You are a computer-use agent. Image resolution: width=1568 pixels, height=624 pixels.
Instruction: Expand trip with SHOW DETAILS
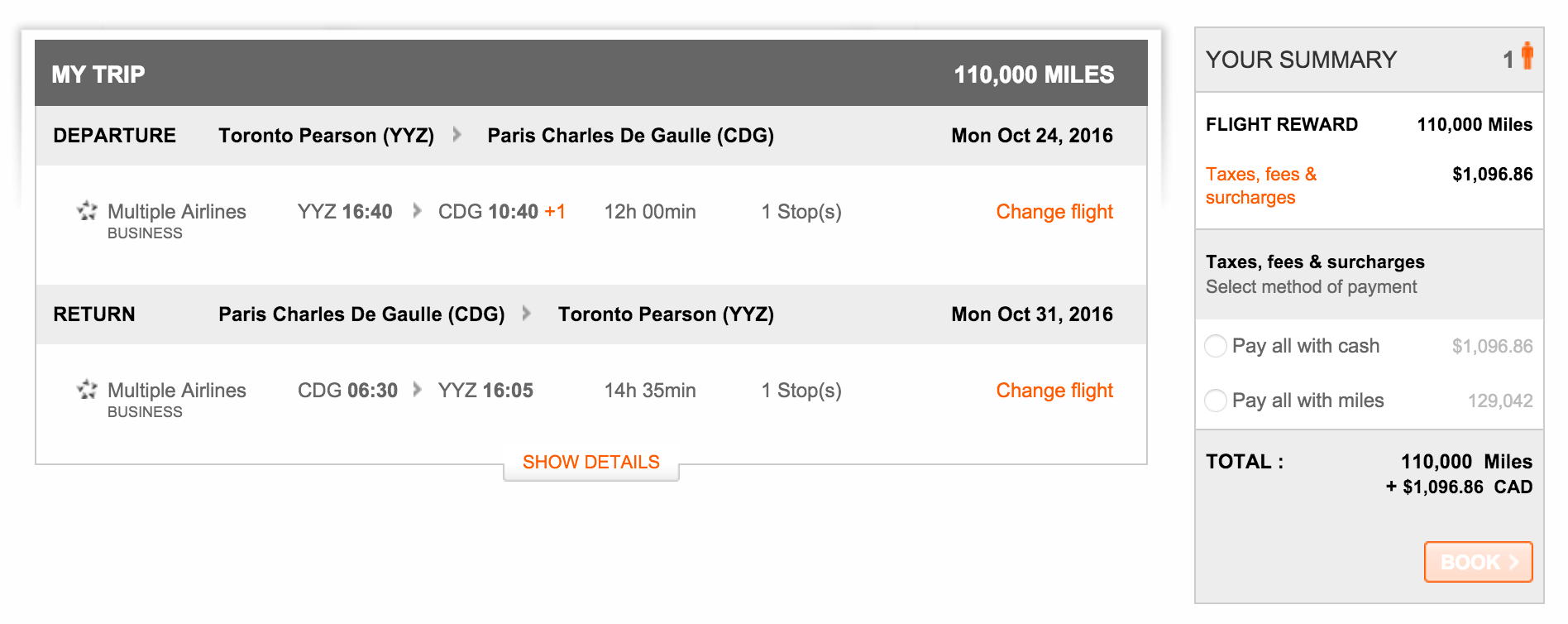click(x=591, y=463)
